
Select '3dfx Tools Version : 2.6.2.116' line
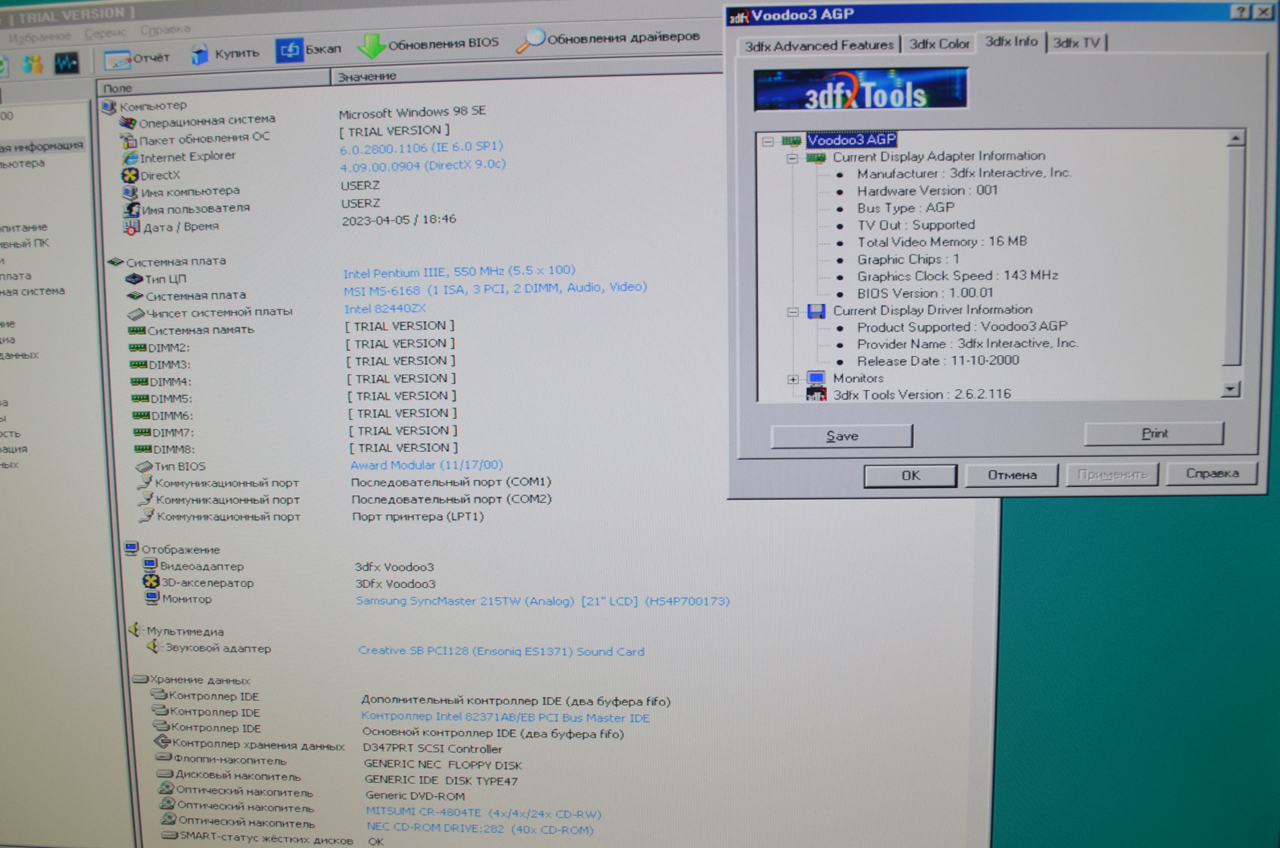tap(921, 394)
